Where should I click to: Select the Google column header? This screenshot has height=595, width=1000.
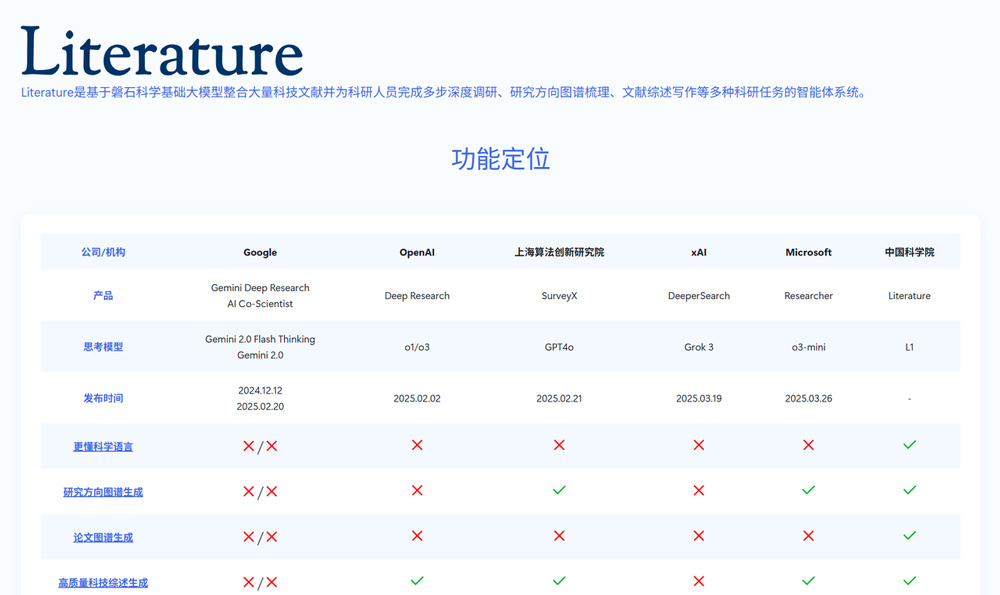click(x=260, y=253)
